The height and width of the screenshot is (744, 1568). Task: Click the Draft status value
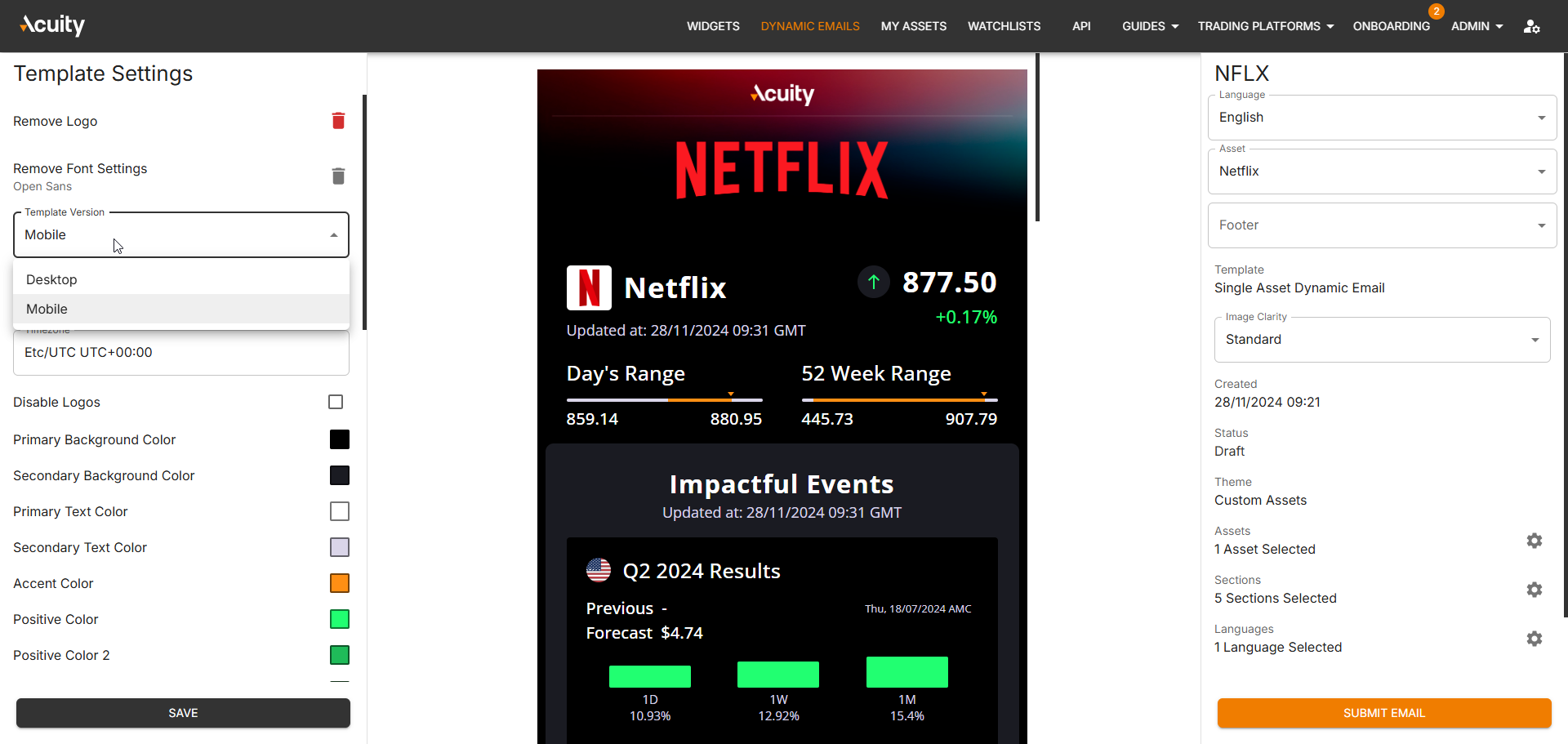pos(1229,451)
